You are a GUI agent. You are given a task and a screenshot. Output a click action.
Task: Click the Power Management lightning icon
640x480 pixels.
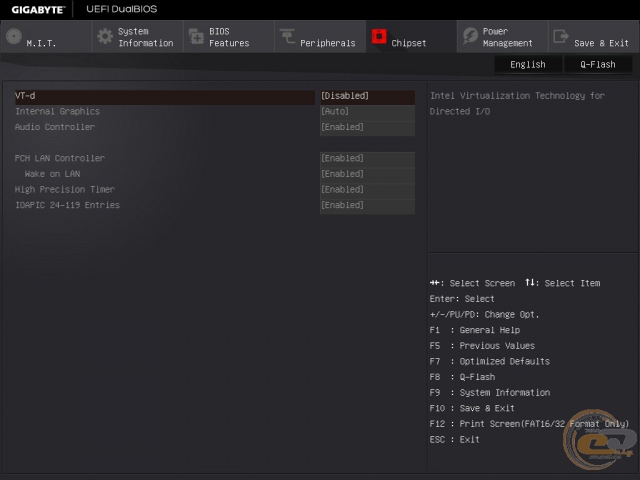point(470,36)
